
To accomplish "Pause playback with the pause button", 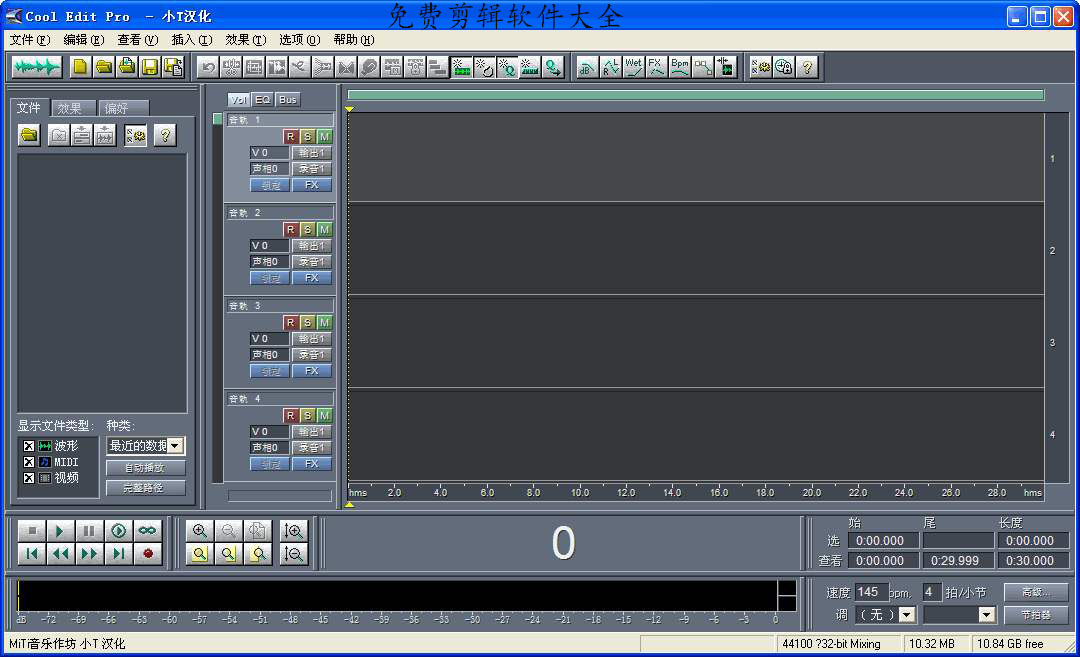I will coord(89,530).
